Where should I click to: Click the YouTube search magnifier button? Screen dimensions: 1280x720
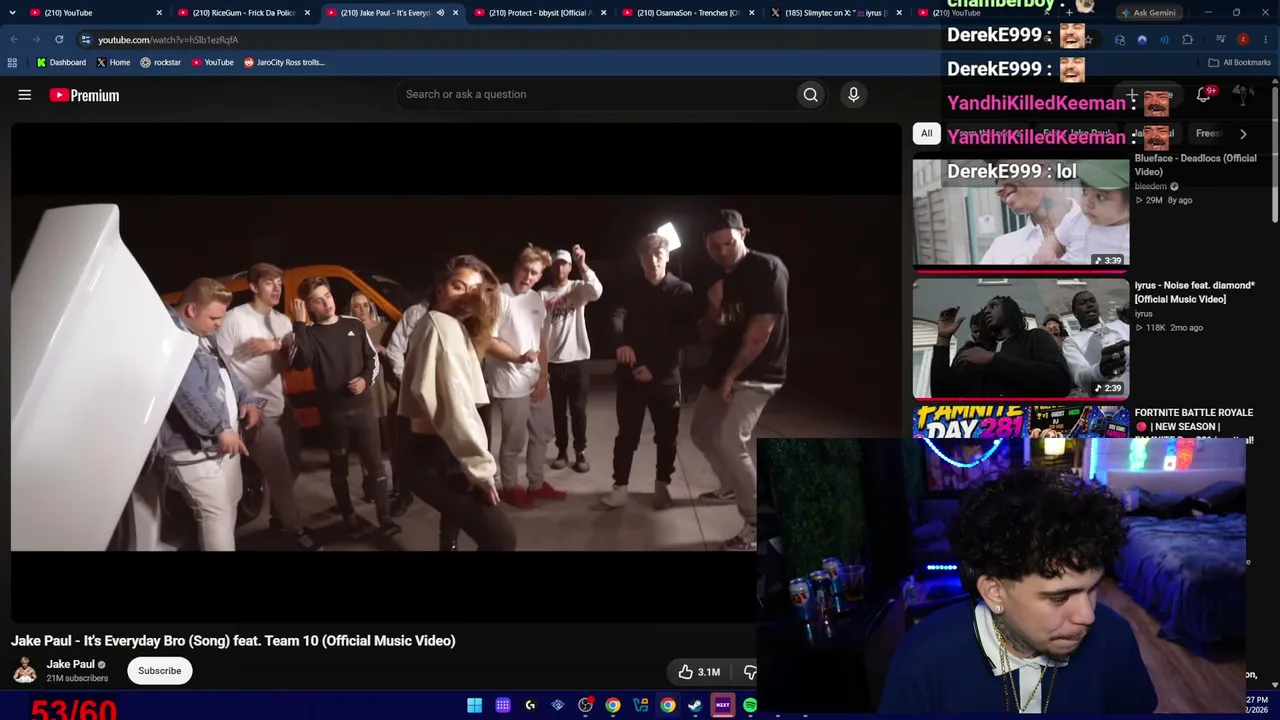811,94
